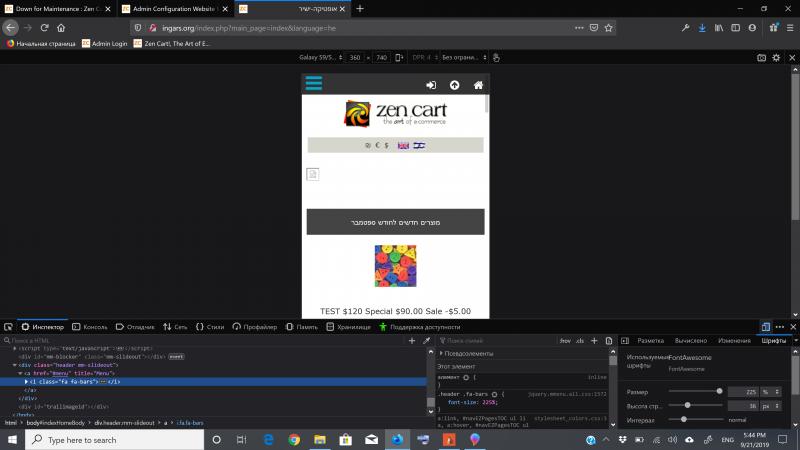Open the Изменения sidebar tab
Viewport: 800px width, 450px height.
point(734,341)
